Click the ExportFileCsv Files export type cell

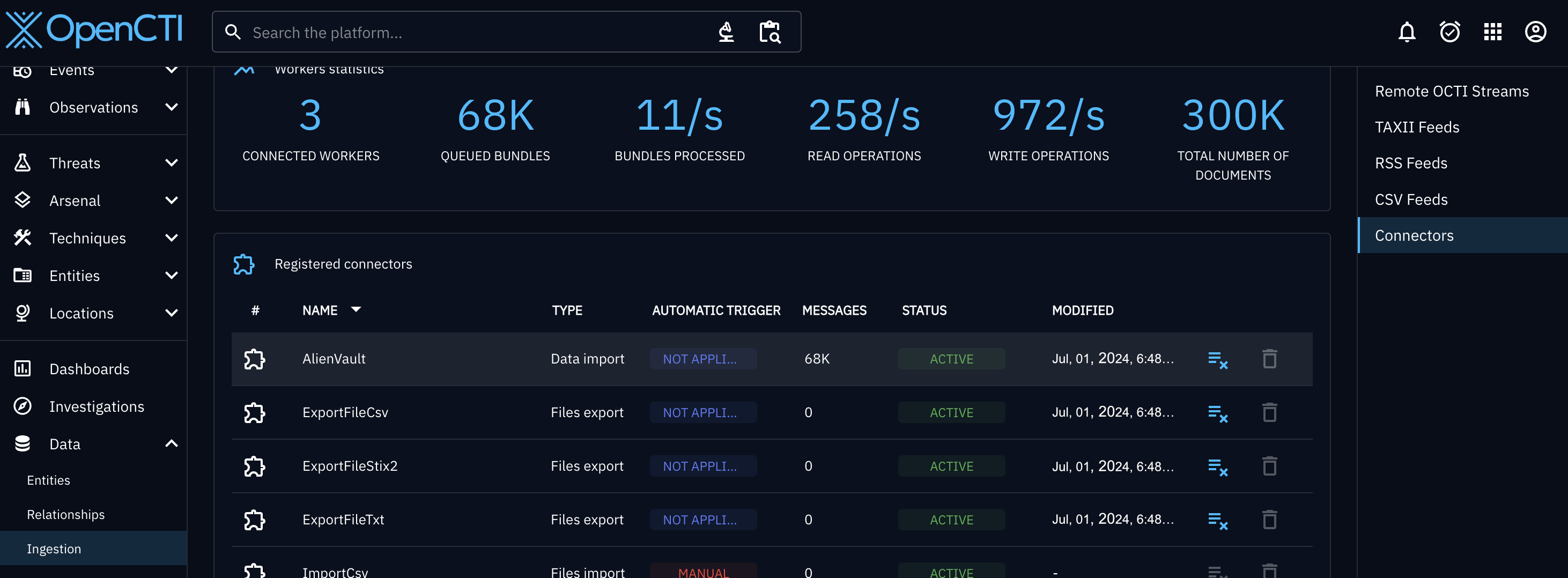(x=587, y=412)
